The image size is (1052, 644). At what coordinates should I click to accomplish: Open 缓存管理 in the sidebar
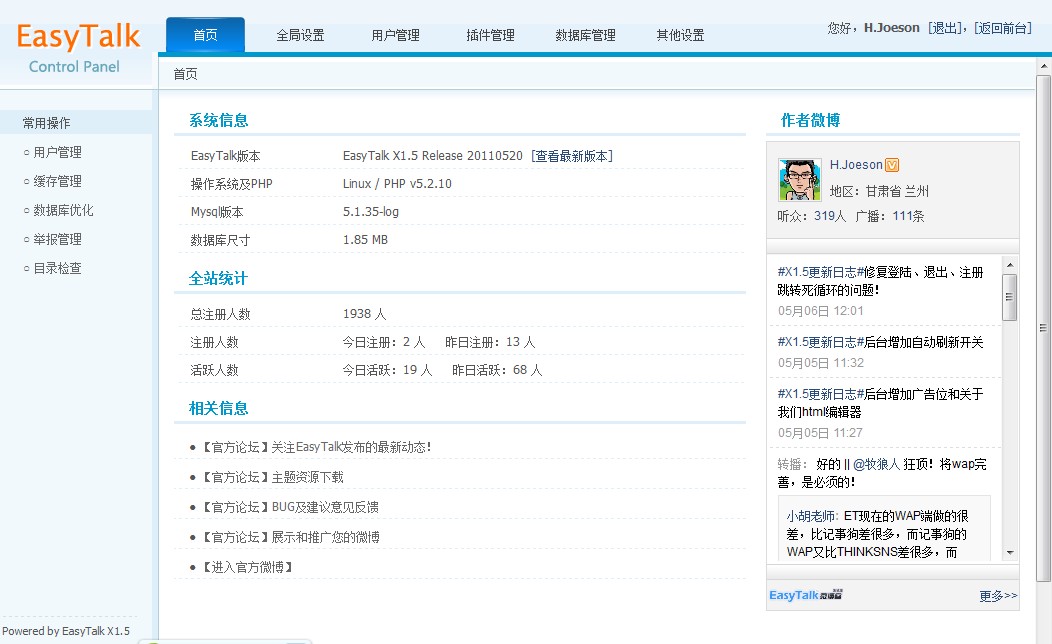click(x=57, y=182)
